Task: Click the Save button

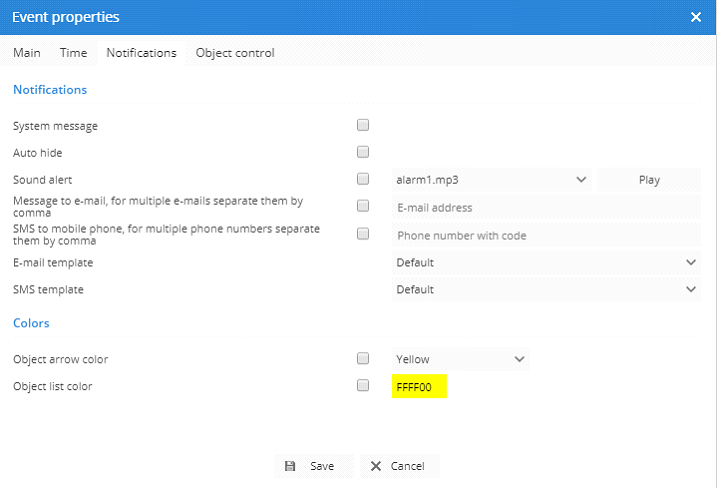Action: click(x=311, y=466)
